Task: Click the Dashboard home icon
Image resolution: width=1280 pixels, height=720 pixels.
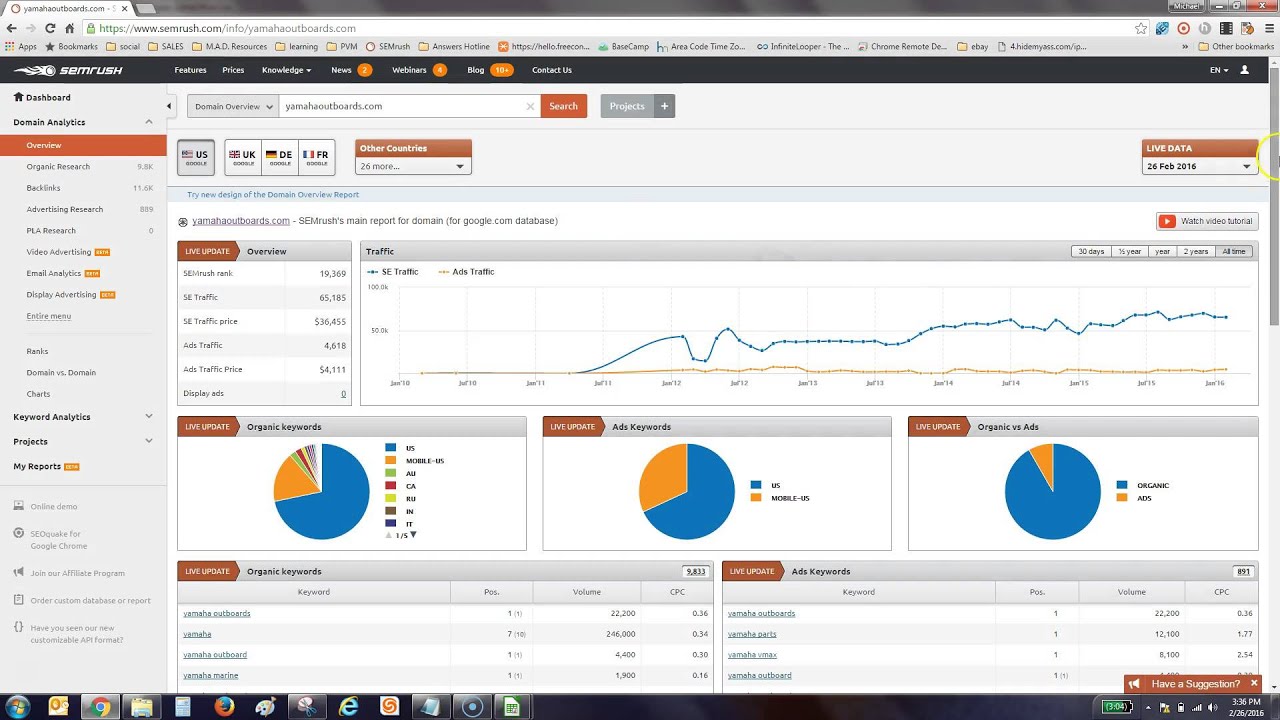Action: pos(18,97)
